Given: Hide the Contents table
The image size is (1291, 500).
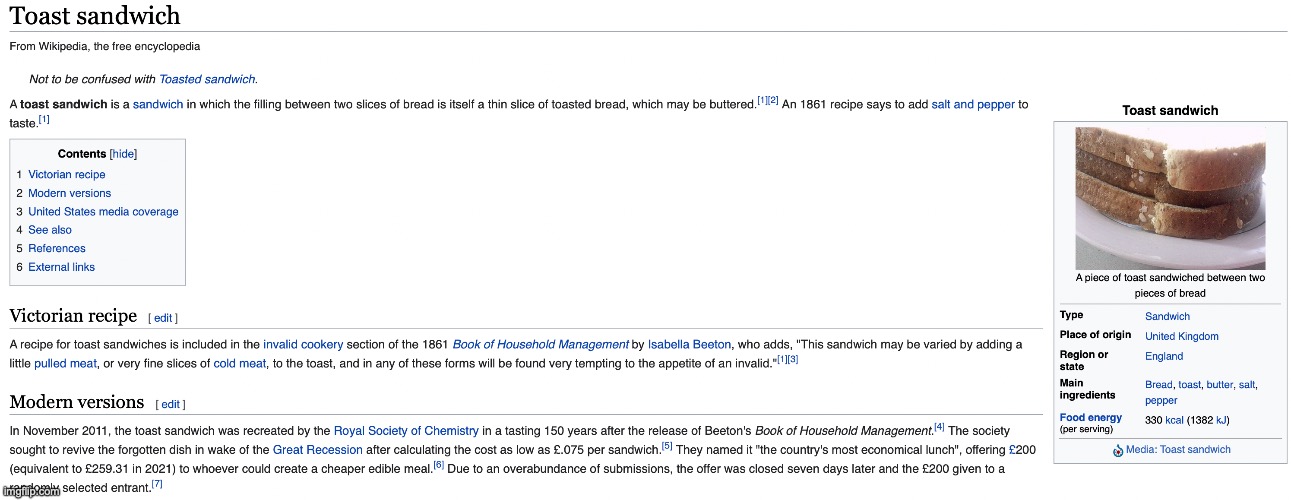Looking at the screenshot, I should tap(123, 154).
